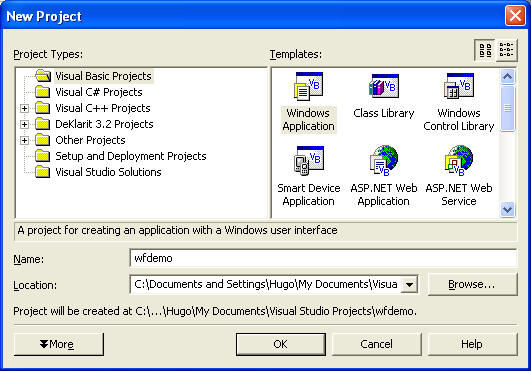This screenshot has width=531, height=371.
Task: Click the DeKlarit 3.2 Projects folder icon
Action: [43, 124]
